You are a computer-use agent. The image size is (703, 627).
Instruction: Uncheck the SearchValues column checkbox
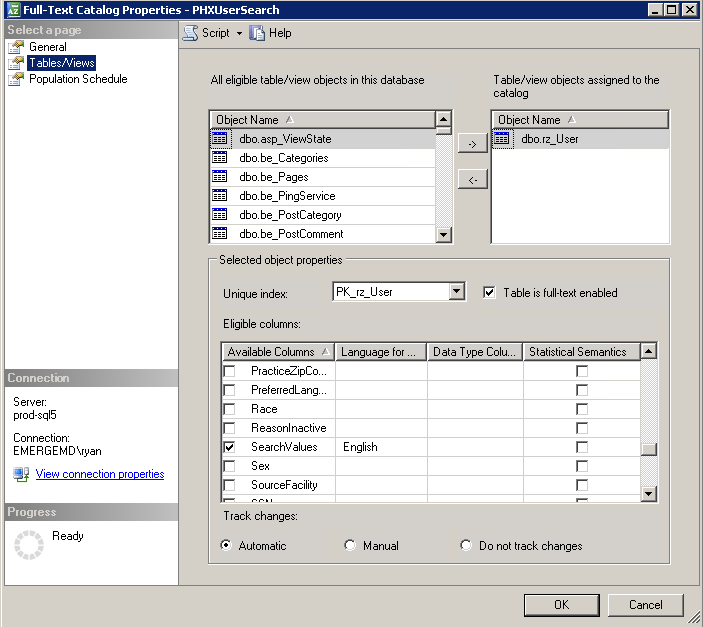click(x=229, y=447)
